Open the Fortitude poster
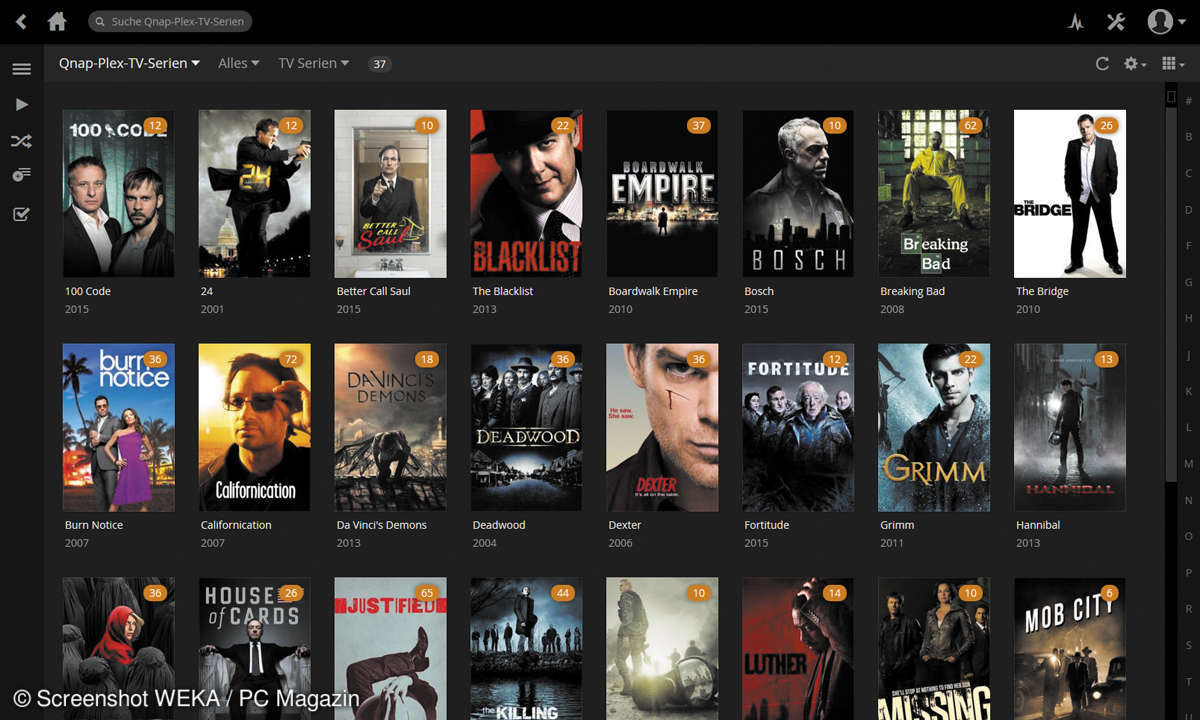This screenshot has height=720, width=1200. [798, 427]
